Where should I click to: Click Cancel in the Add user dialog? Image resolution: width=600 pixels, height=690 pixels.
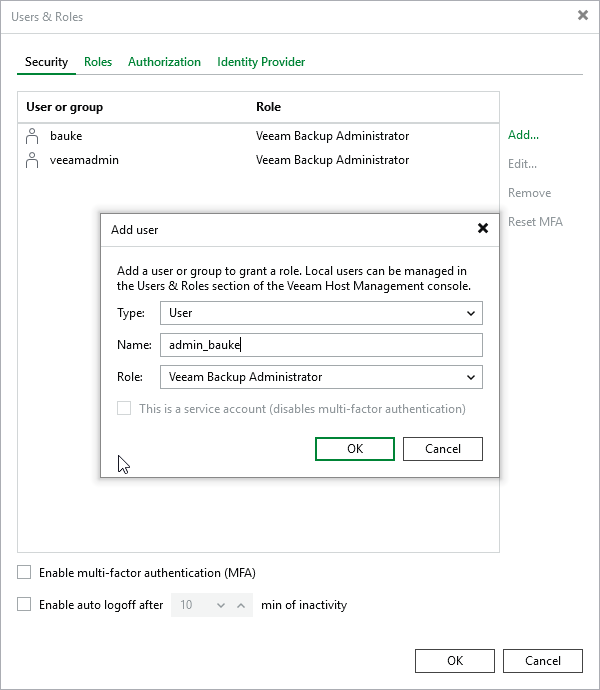443,449
